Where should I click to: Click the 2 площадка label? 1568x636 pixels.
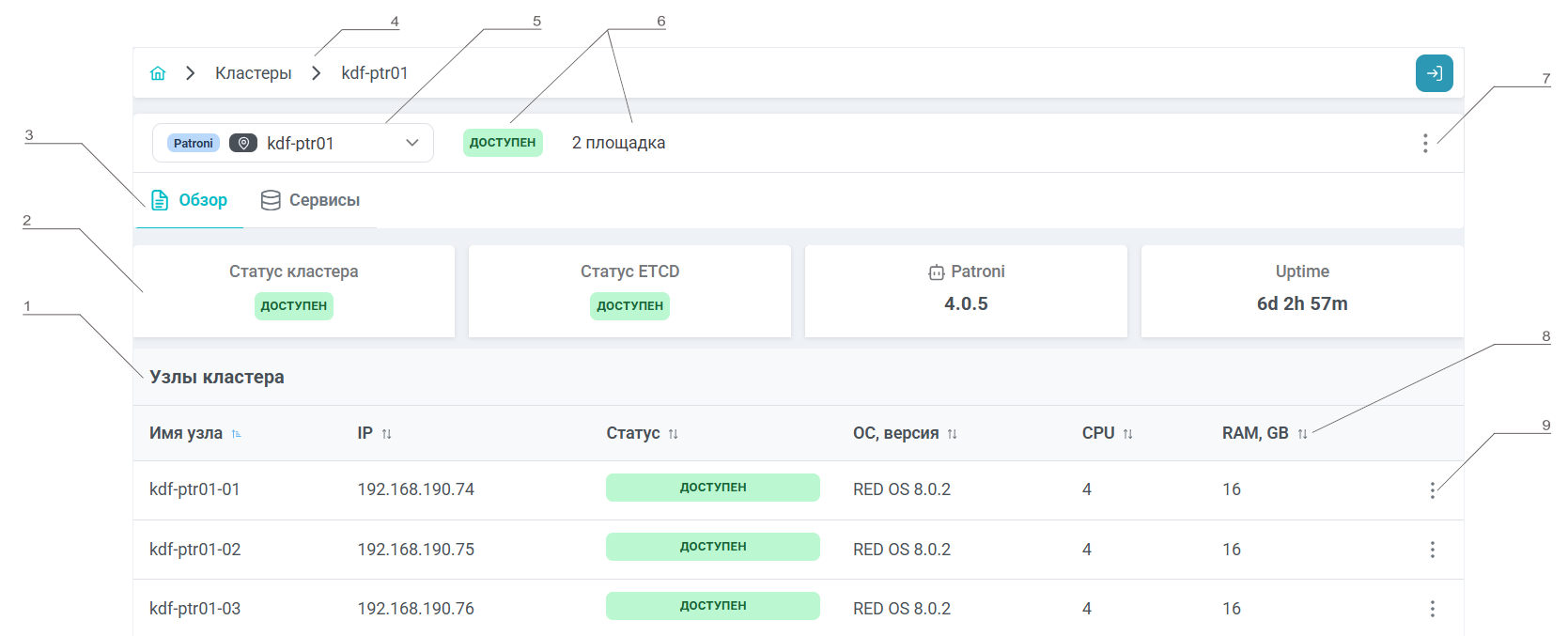pyautogui.click(x=618, y=143)
